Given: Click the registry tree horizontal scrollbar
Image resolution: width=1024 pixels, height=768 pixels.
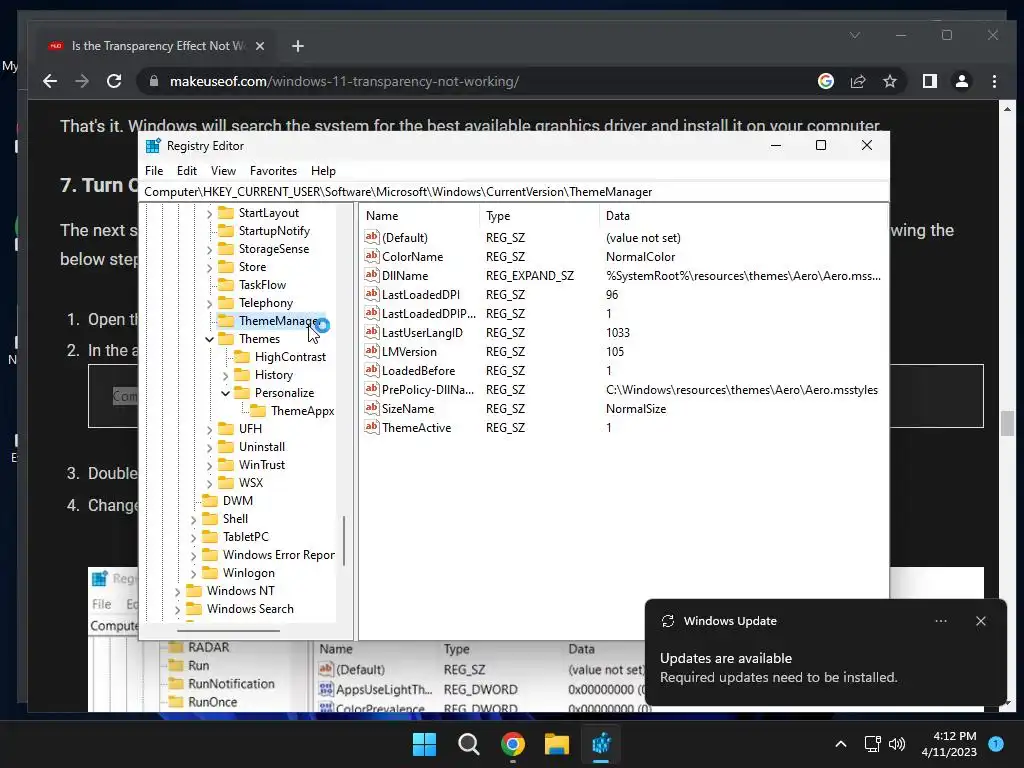Looking at the screenshot, I should (228, 631).
